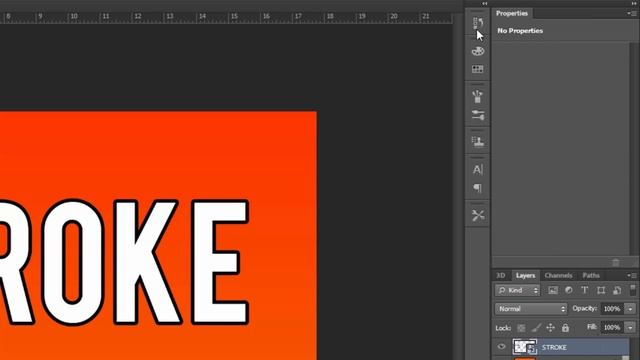Image resolution: width=640 pixels, height=360 pixels.
Task: Click the Fill label
Action: pos(592,327)
